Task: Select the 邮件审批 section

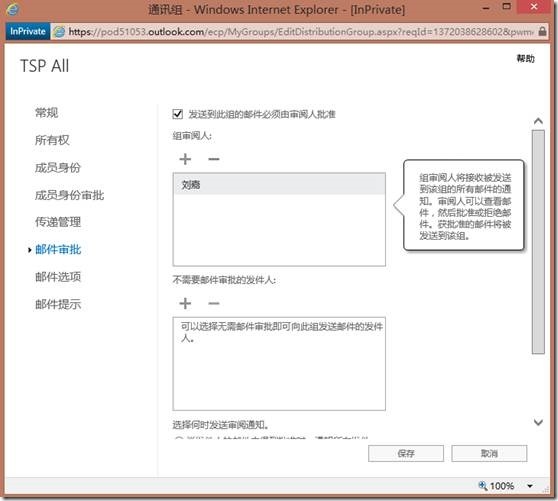Action: click(58, 249)
